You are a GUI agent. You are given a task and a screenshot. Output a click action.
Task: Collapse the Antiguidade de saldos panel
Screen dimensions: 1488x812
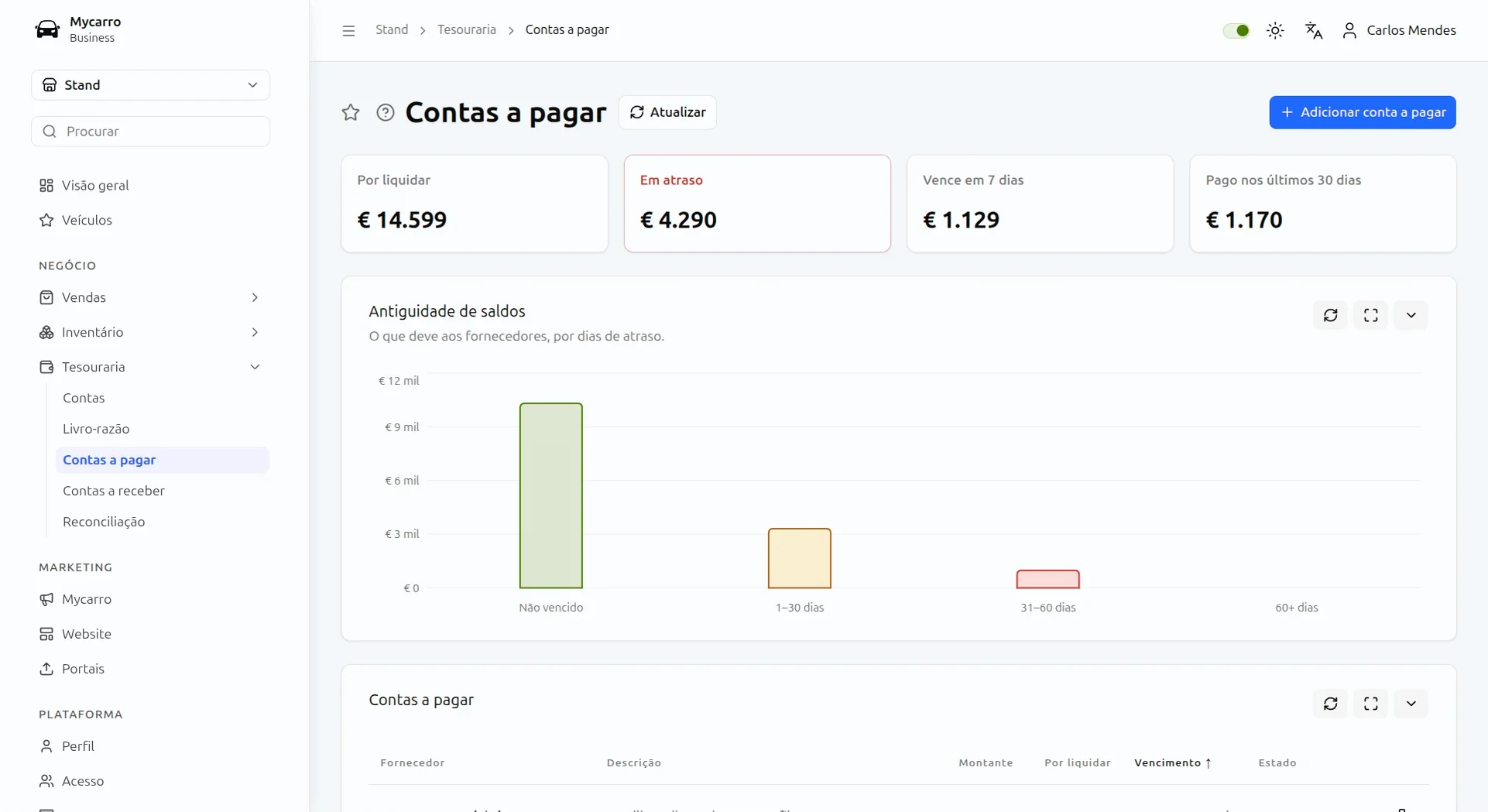1411,315
